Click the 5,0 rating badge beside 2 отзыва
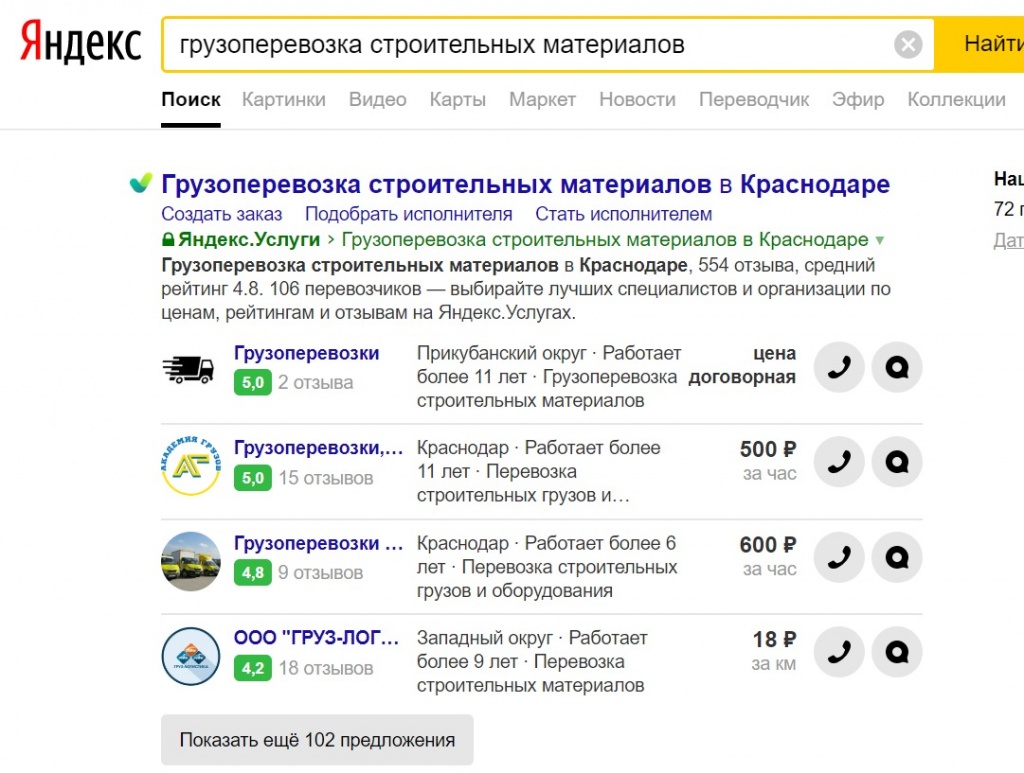Viewport: 1024px width, 773px height. 253,383
